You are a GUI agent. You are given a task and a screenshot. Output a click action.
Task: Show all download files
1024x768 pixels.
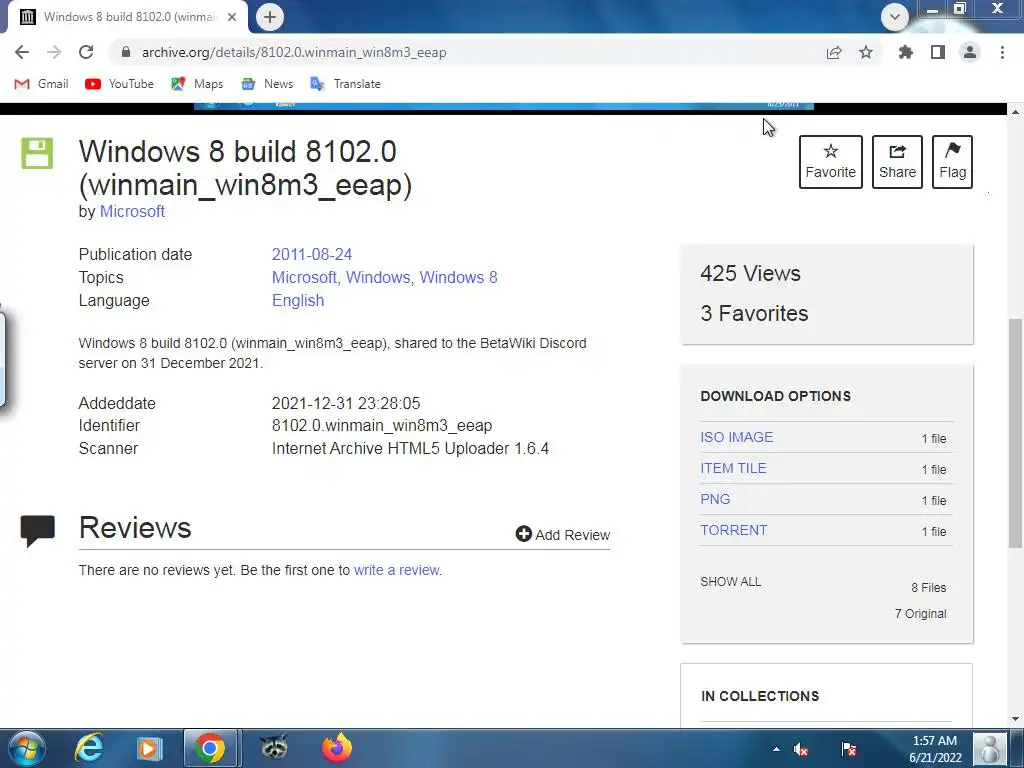tap(731, 581)
